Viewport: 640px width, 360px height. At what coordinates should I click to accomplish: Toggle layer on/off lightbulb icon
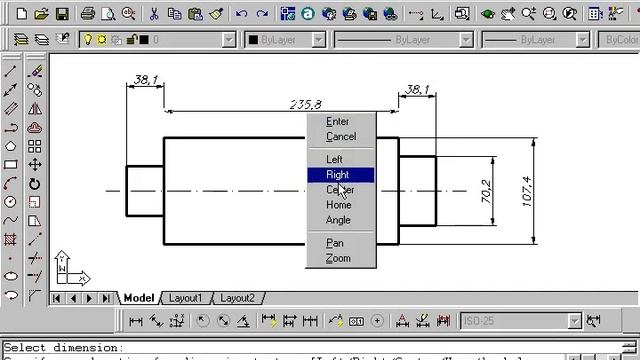pos(88,40)
